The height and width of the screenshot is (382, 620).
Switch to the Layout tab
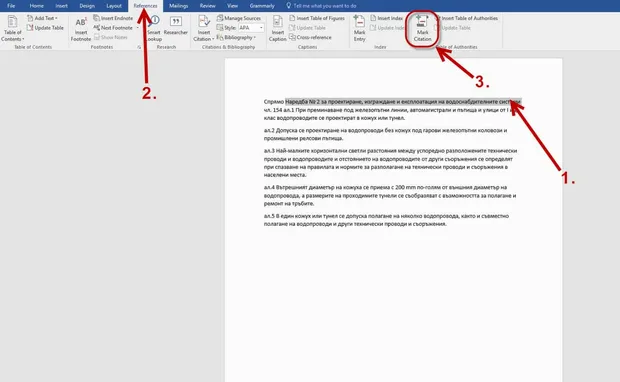[x=114, y=6]
